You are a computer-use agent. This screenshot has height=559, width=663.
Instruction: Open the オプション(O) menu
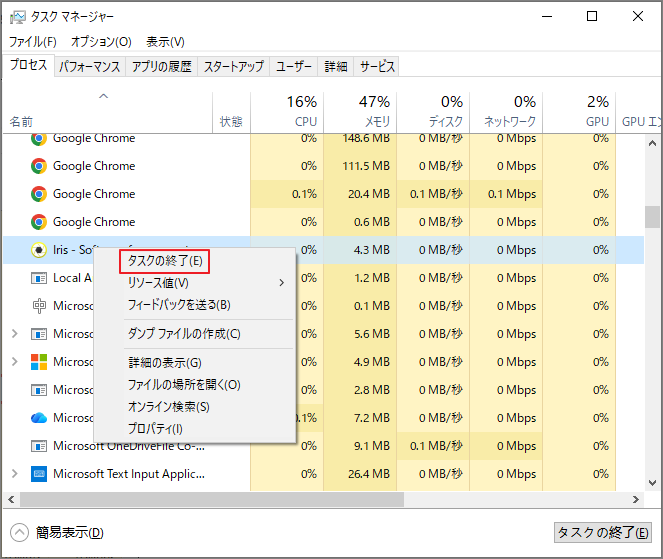coord(101,42)
